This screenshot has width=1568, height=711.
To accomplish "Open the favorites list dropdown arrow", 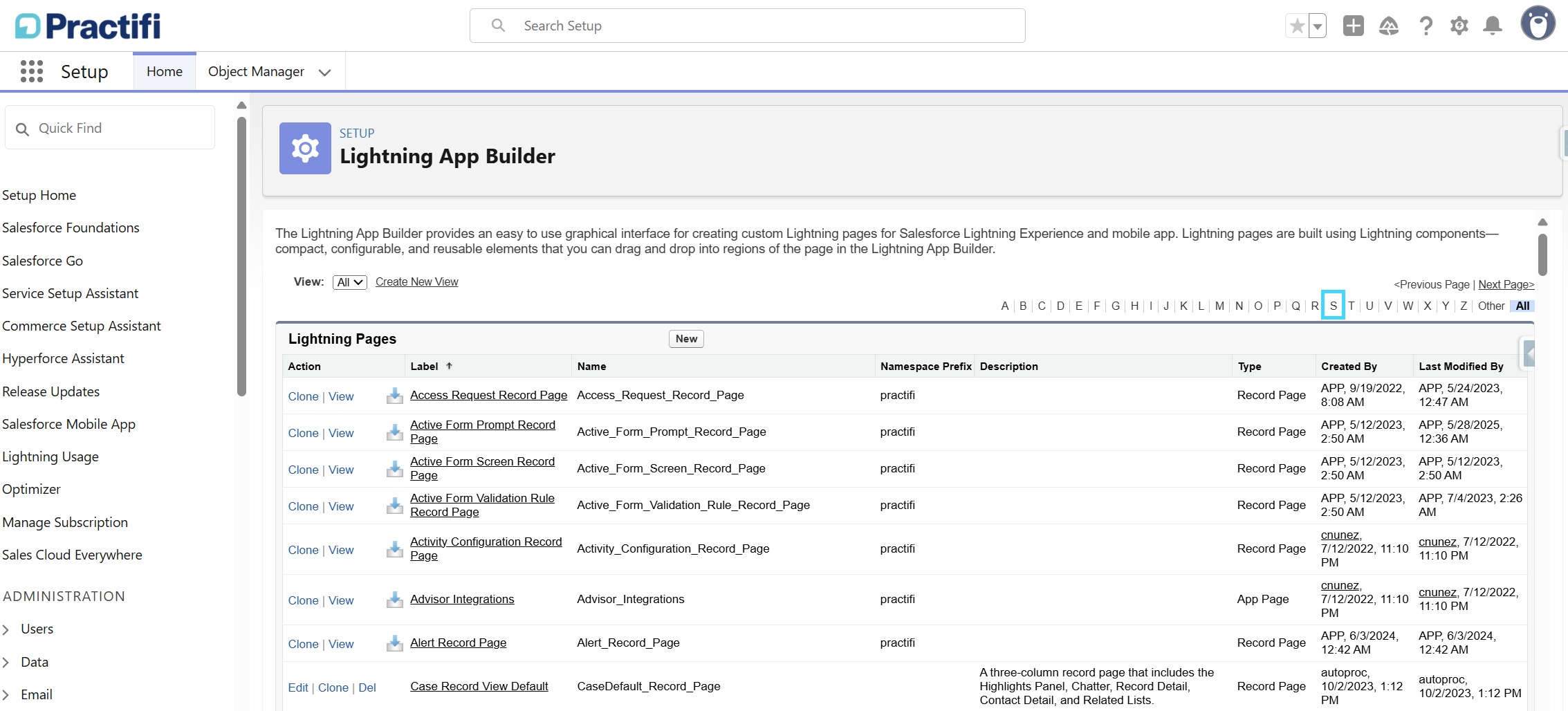I will tap(1318, 26).
